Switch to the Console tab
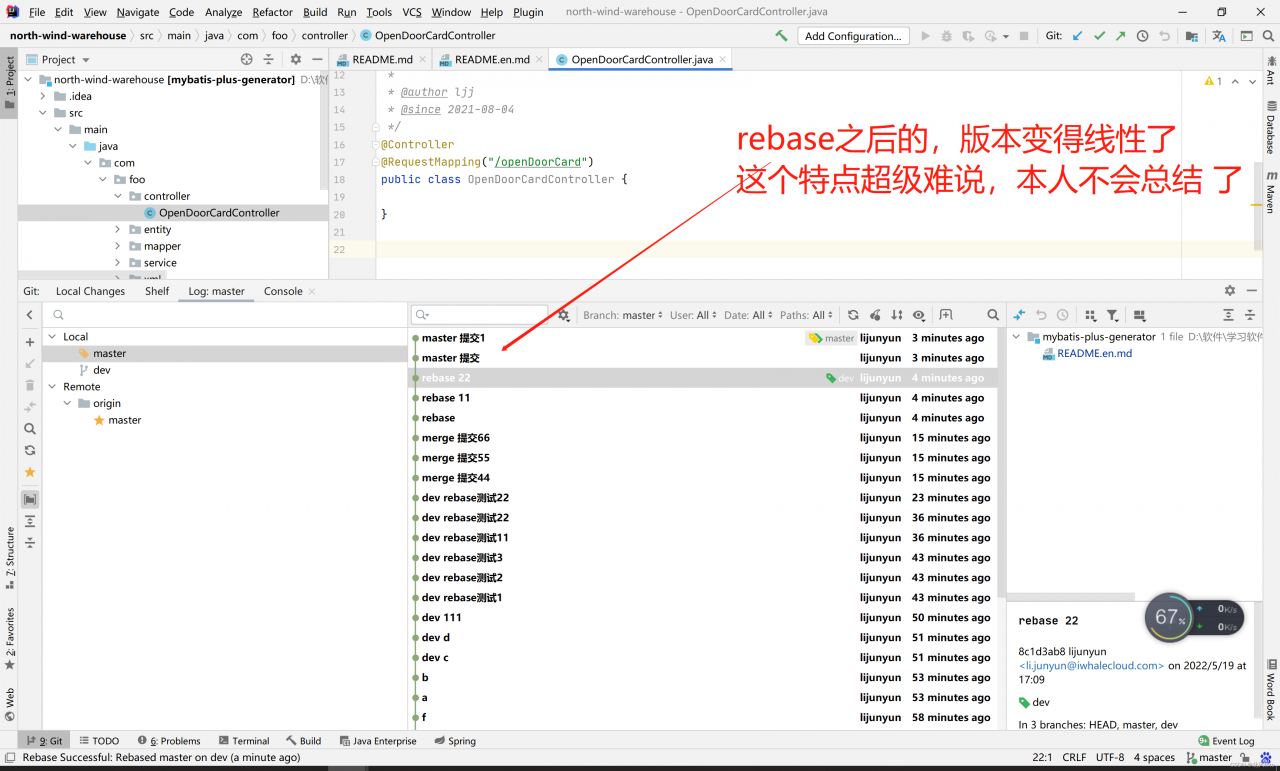The image size is (1280, 771). [x=283, y=291]
